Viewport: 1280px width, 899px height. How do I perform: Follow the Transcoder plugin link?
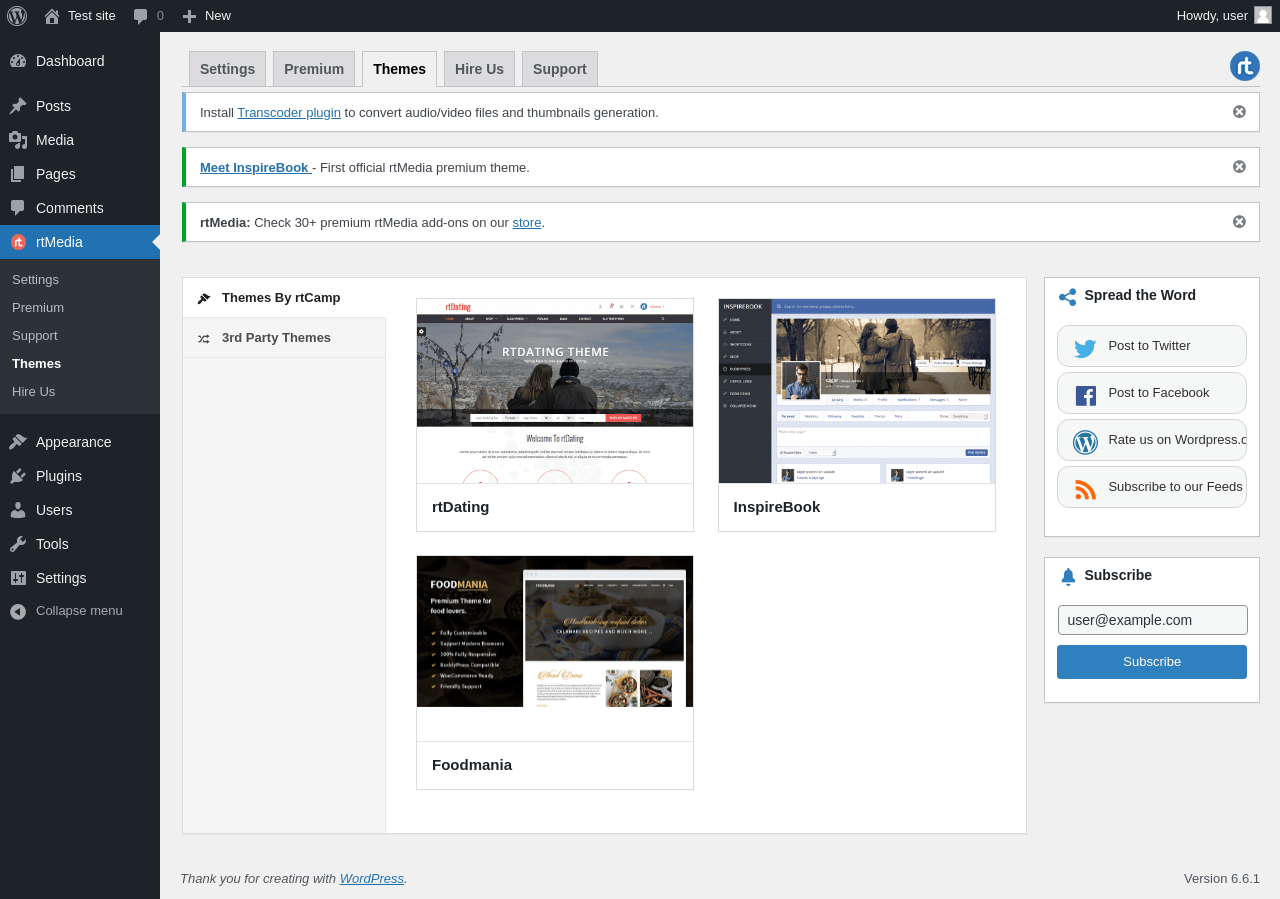[289, 112]
